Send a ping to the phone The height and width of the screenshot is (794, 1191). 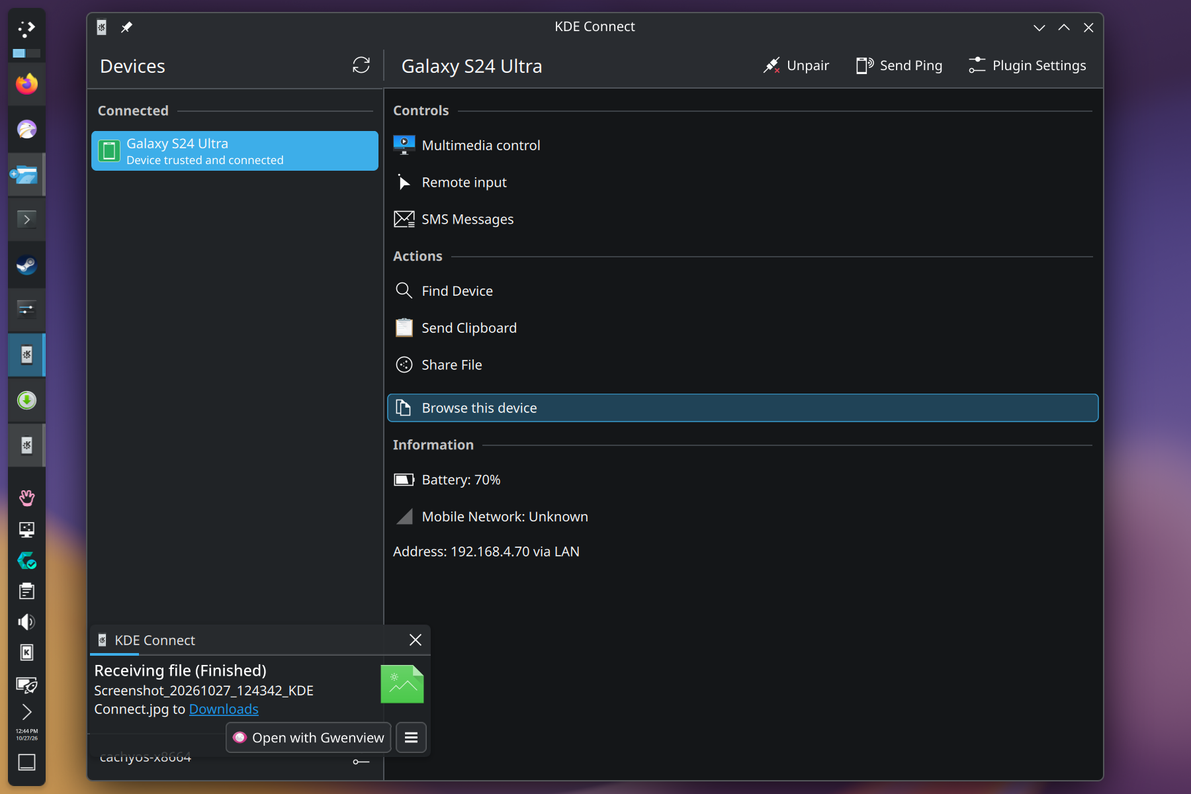pos(899,65)
